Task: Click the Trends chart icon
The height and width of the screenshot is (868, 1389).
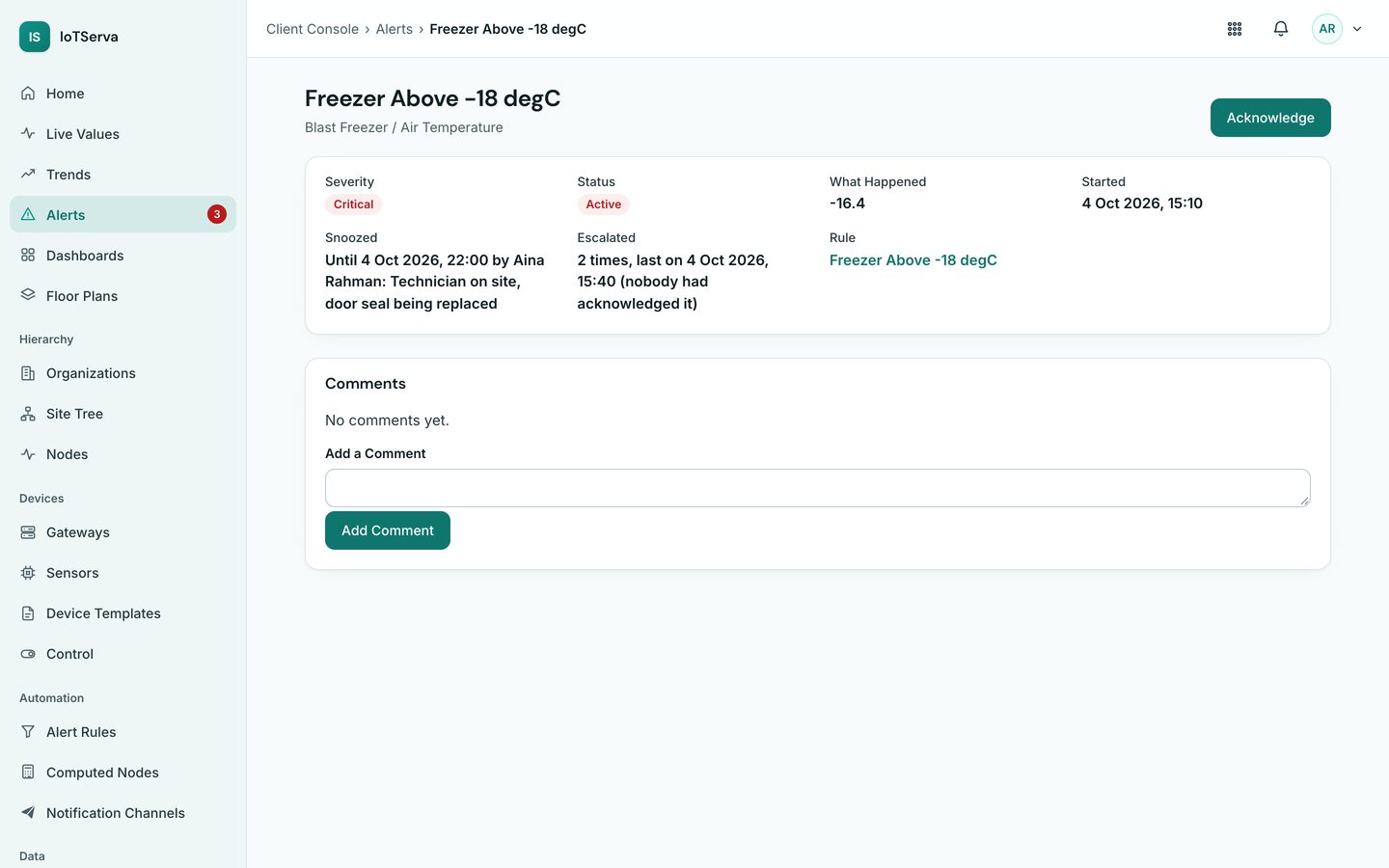Action: coord(28,175)
